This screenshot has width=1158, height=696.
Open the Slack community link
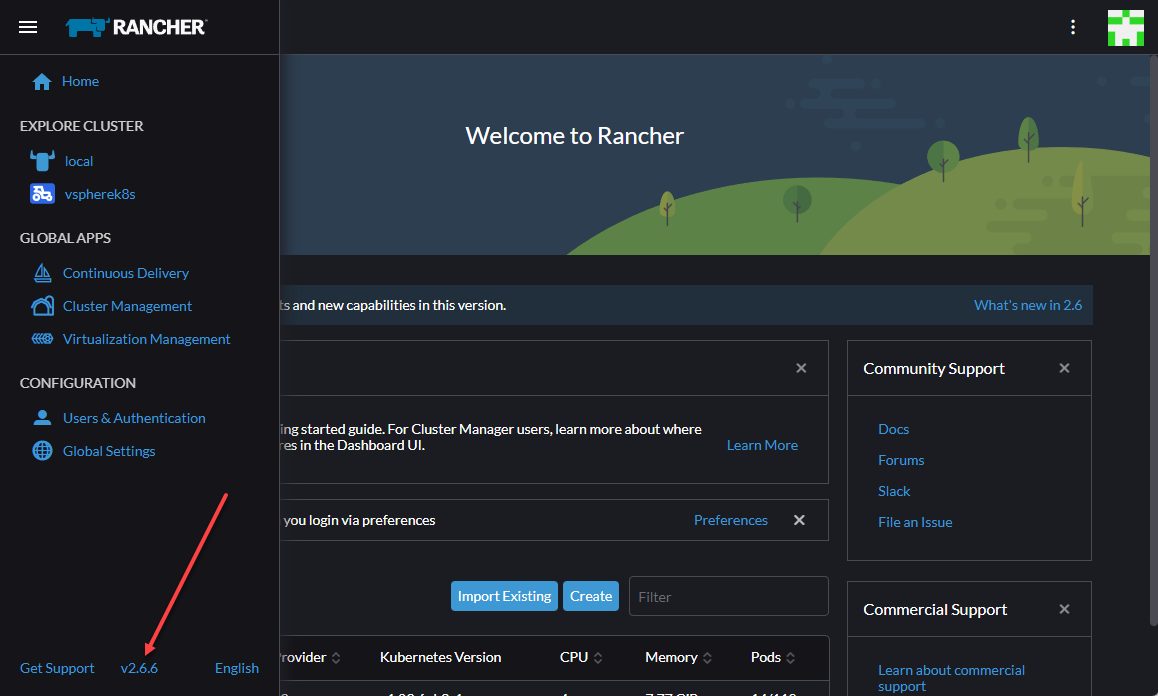click(894, 490)
